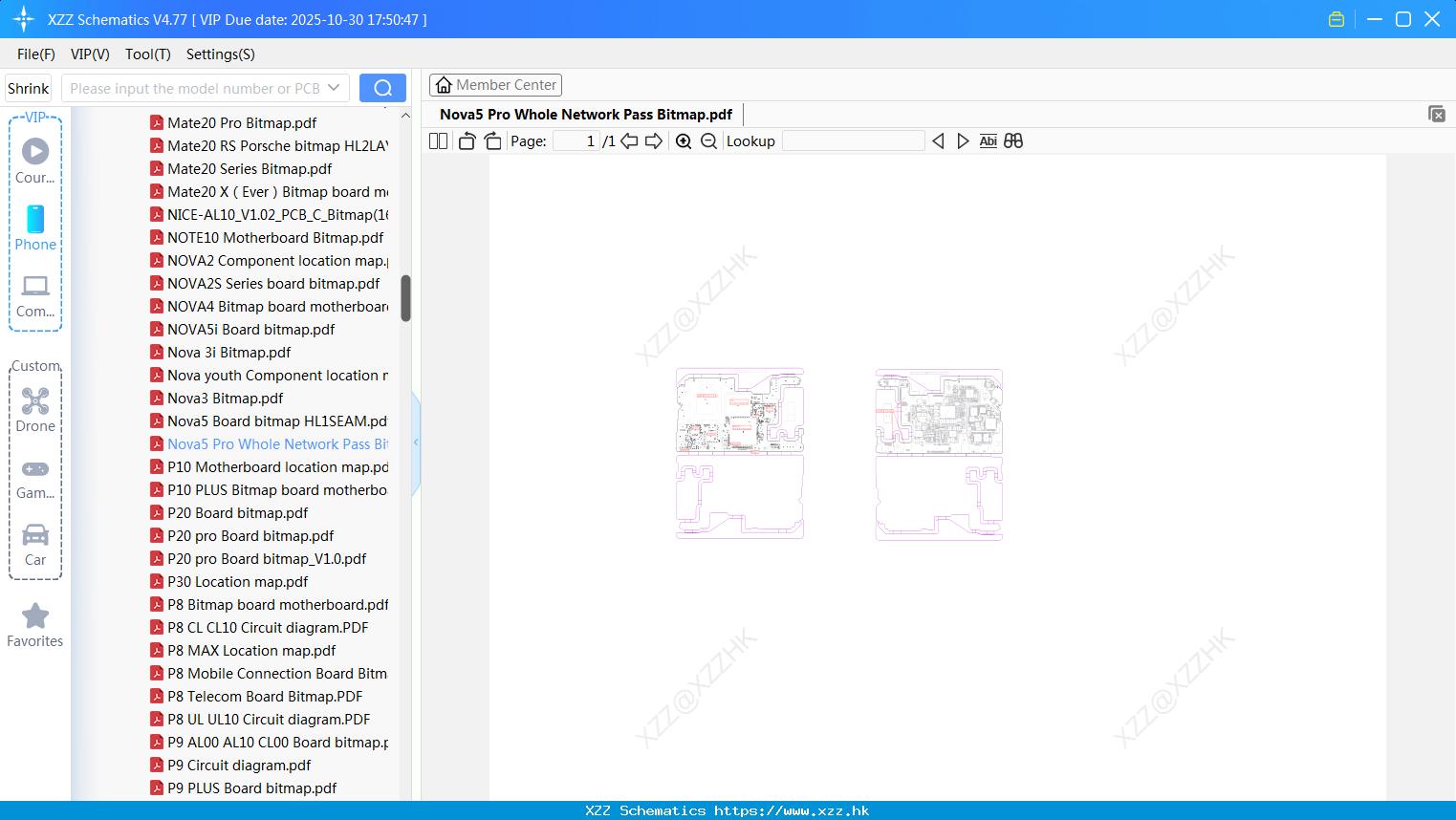The height and width of the screenshot is (820, 1456).
Task: Toggle match whole word Abi icon
Action: coord(989,140)
